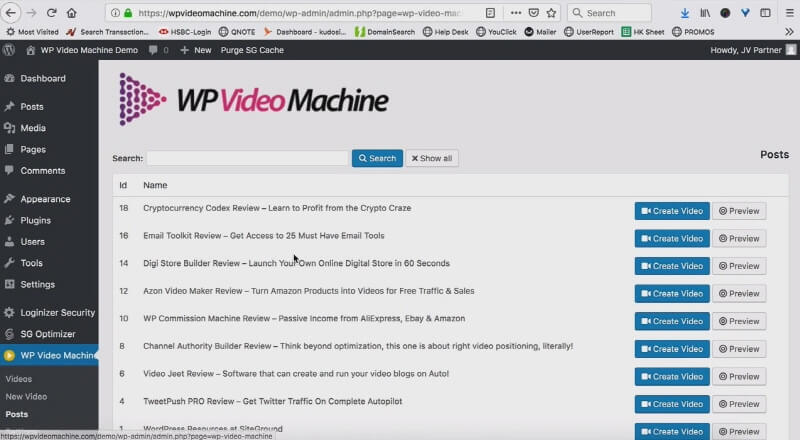Open WP Video Machine Demo site link

[x=89, y=50]
